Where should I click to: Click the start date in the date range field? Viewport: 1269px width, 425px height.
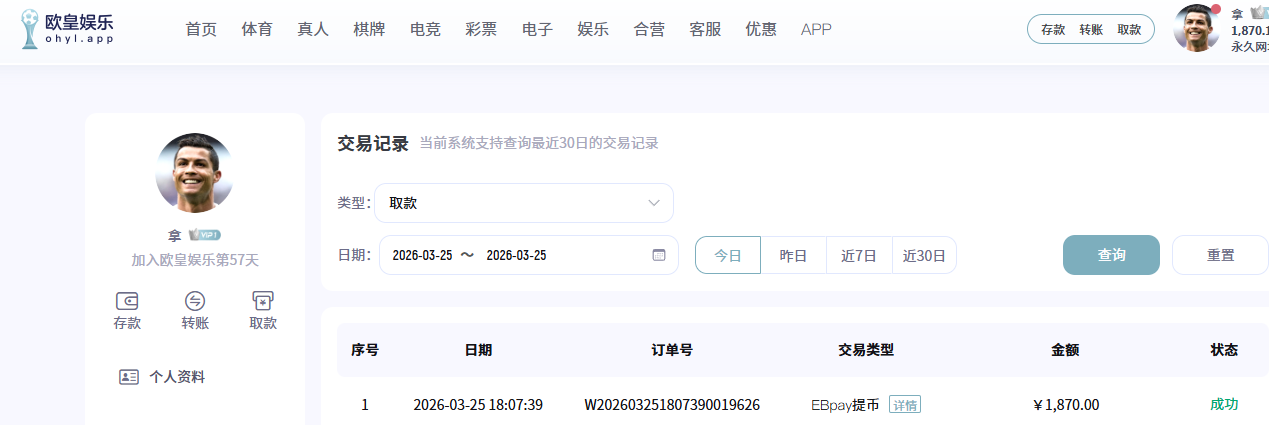click(x=422, y=255)
